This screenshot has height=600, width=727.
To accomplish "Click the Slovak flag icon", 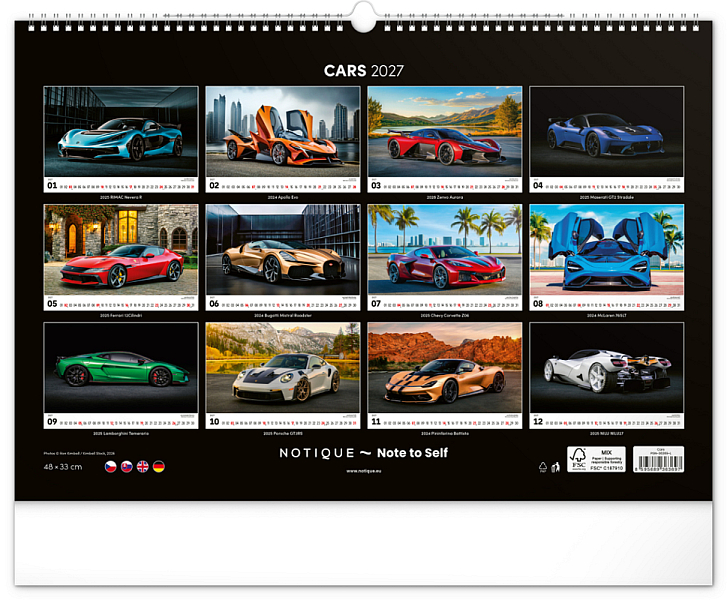I will (x=127, y=466).
